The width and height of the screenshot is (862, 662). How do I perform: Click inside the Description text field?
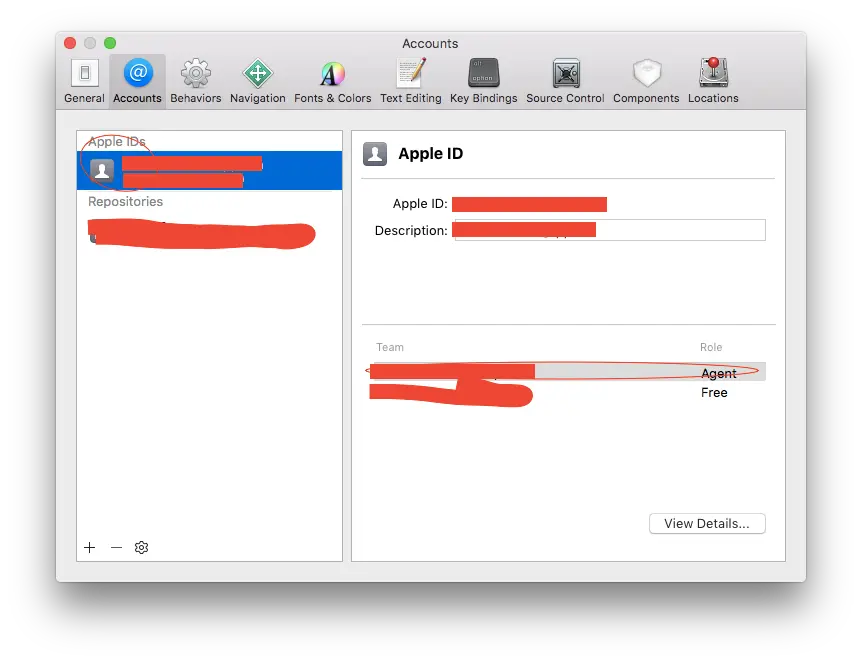point(609,230)
